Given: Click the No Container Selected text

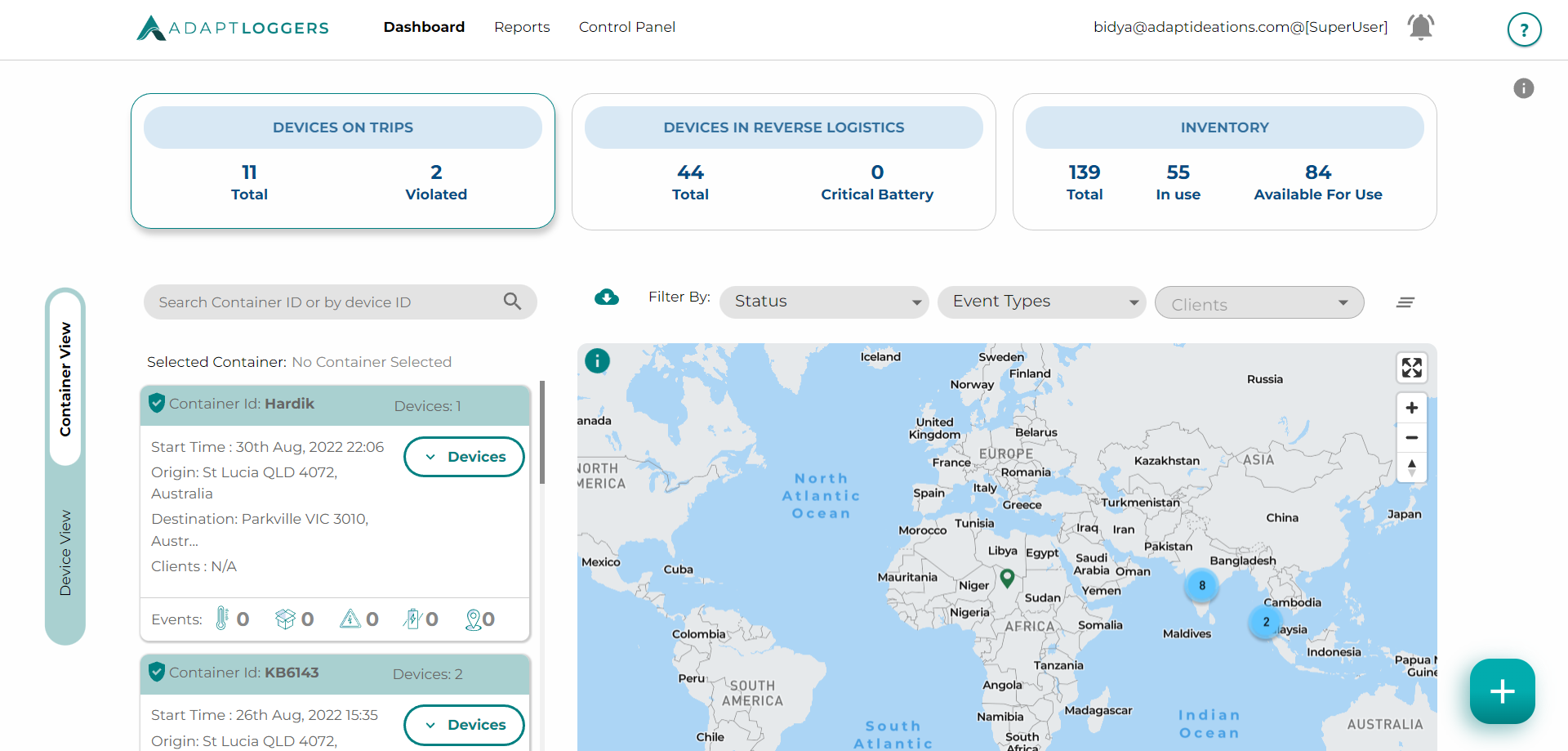Looking at the screenshot, I should [x=372, y=362].
